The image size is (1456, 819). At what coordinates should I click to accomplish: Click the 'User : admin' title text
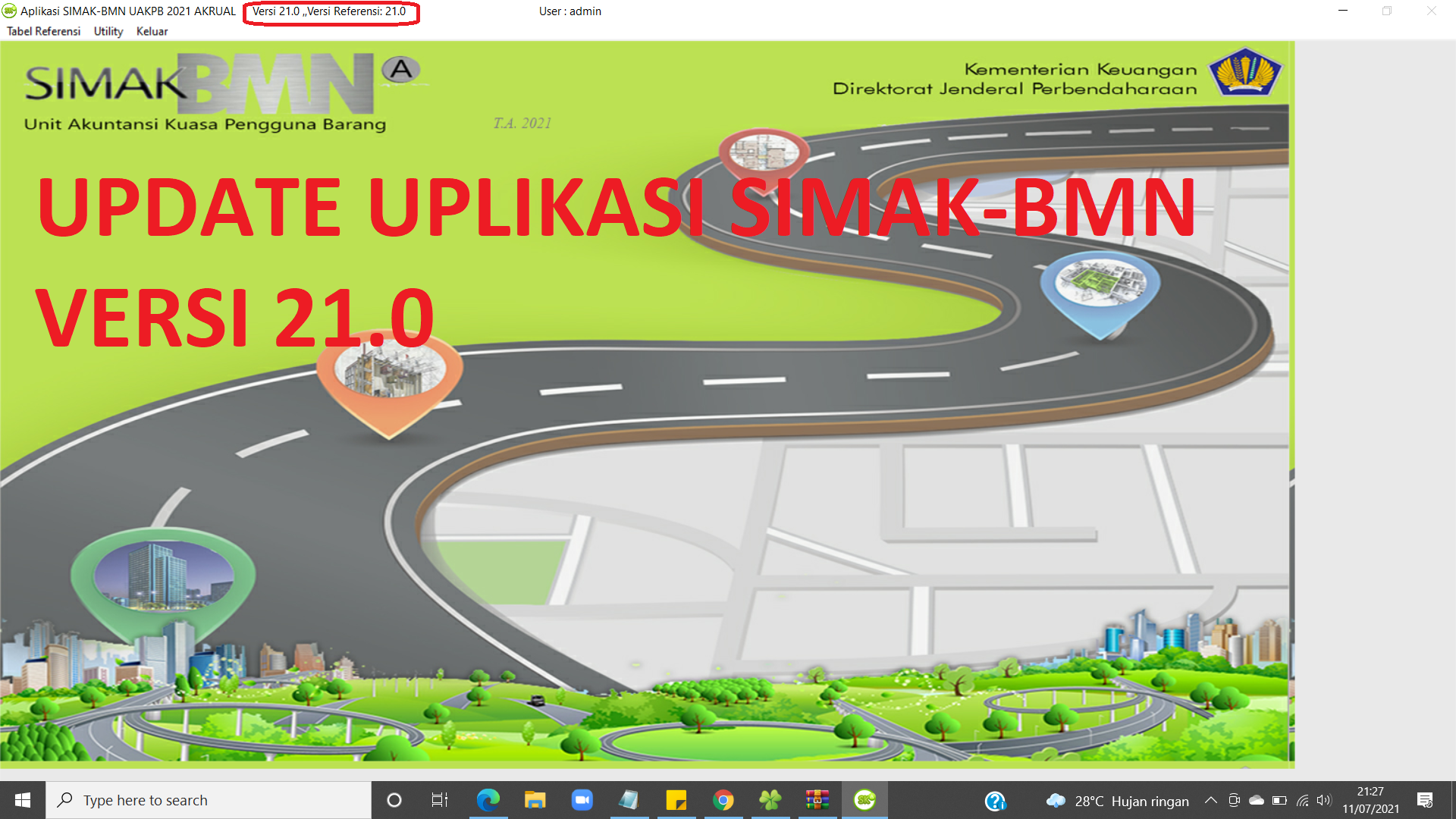click(570, 11)
